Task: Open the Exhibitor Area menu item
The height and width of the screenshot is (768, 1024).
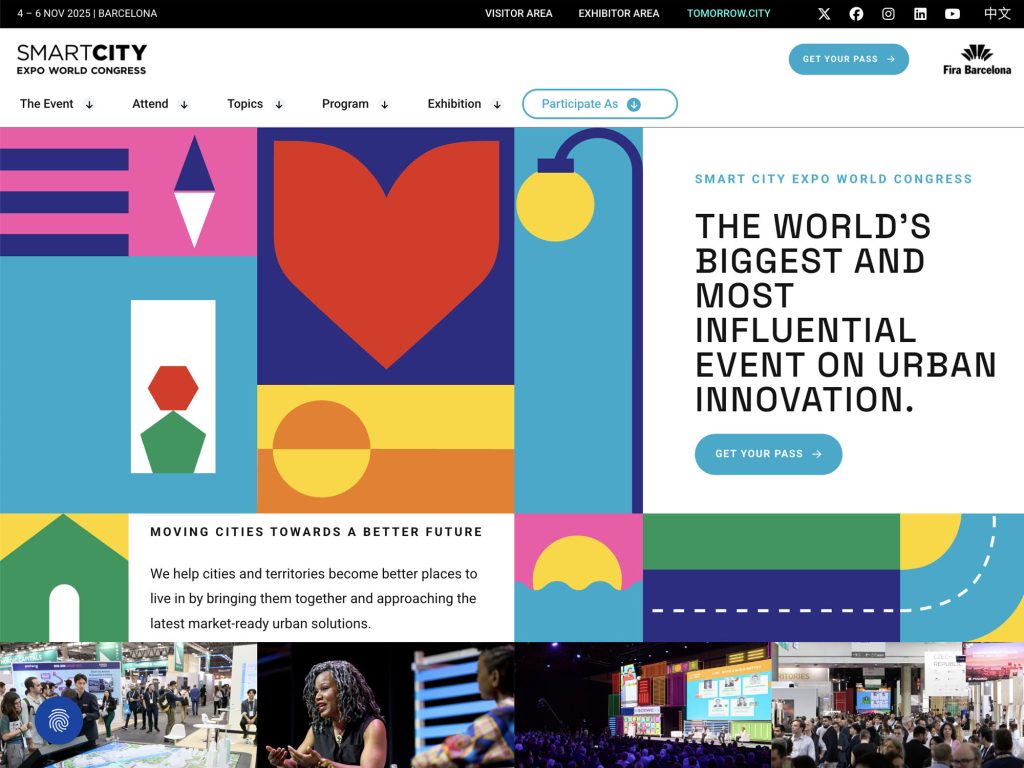Action: (x=617, y=13)
